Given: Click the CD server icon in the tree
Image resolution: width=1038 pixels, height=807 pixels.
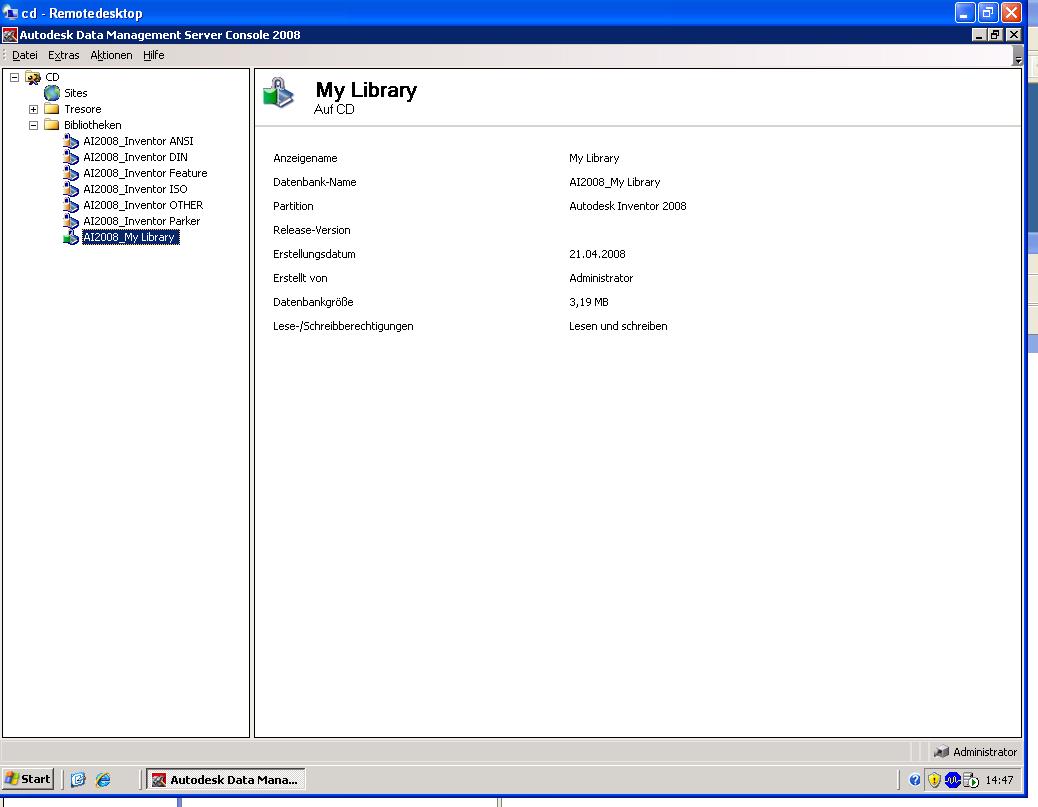Looking at the screenshot, I should [x=33, y=77].
